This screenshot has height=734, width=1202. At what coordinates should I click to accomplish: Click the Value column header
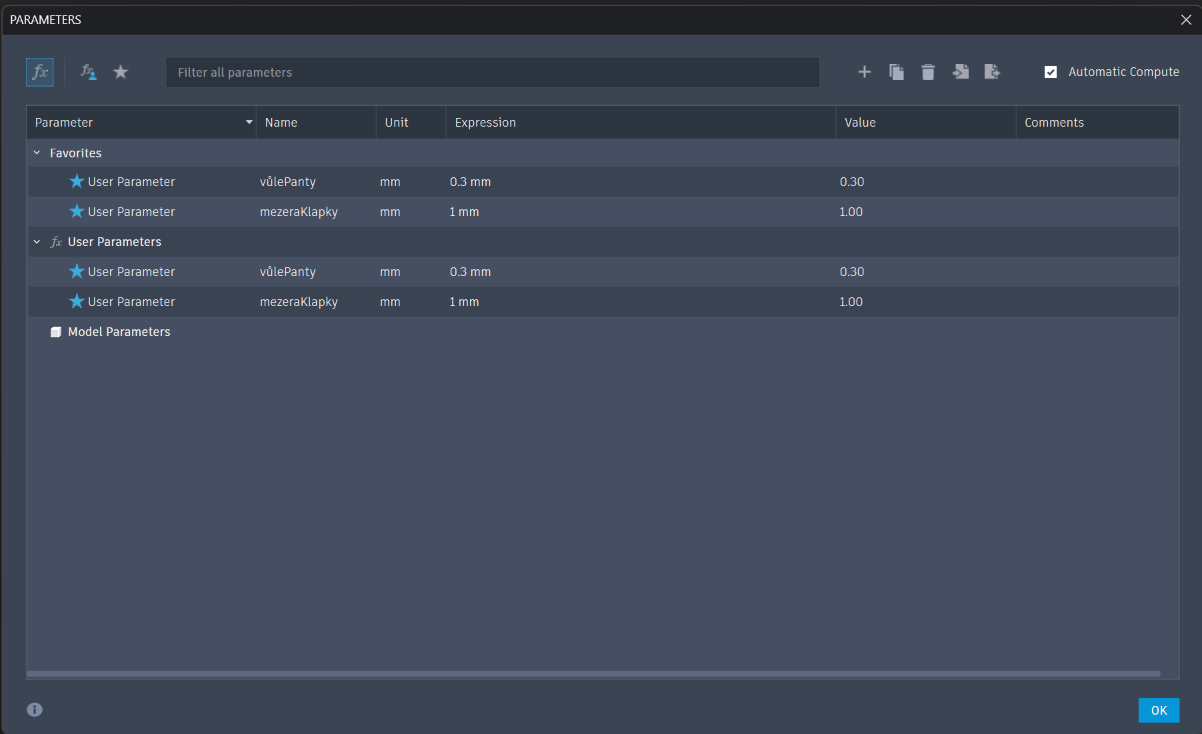(926, 123)
